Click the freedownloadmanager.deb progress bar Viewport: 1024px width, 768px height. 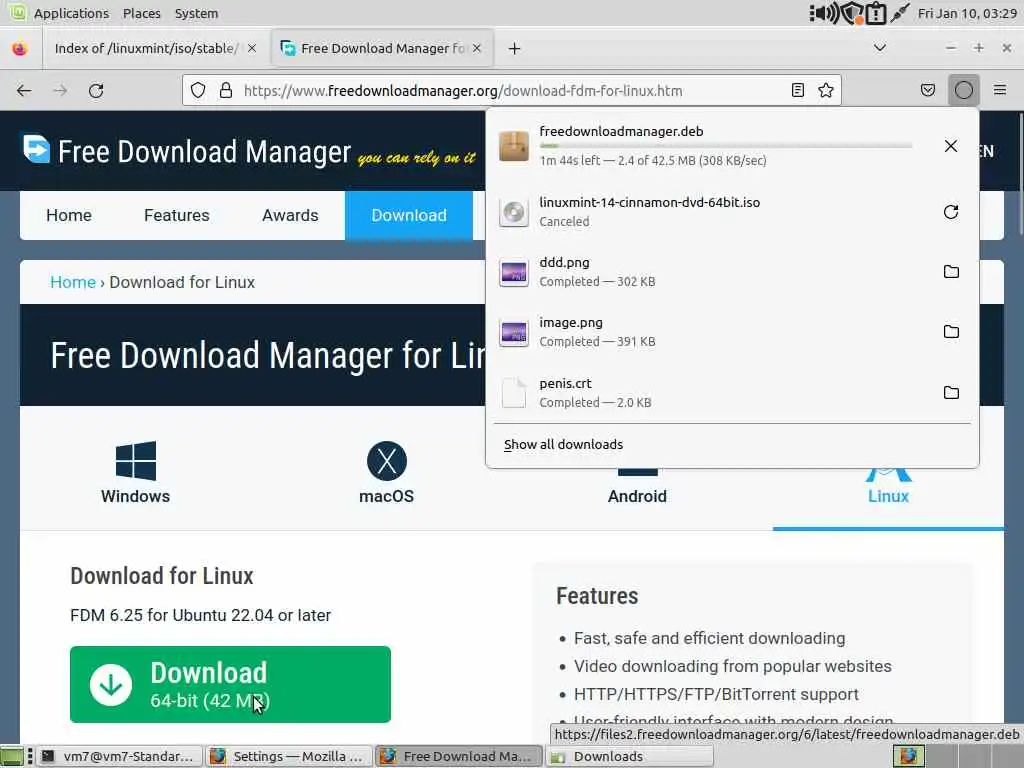click(726, 146)
